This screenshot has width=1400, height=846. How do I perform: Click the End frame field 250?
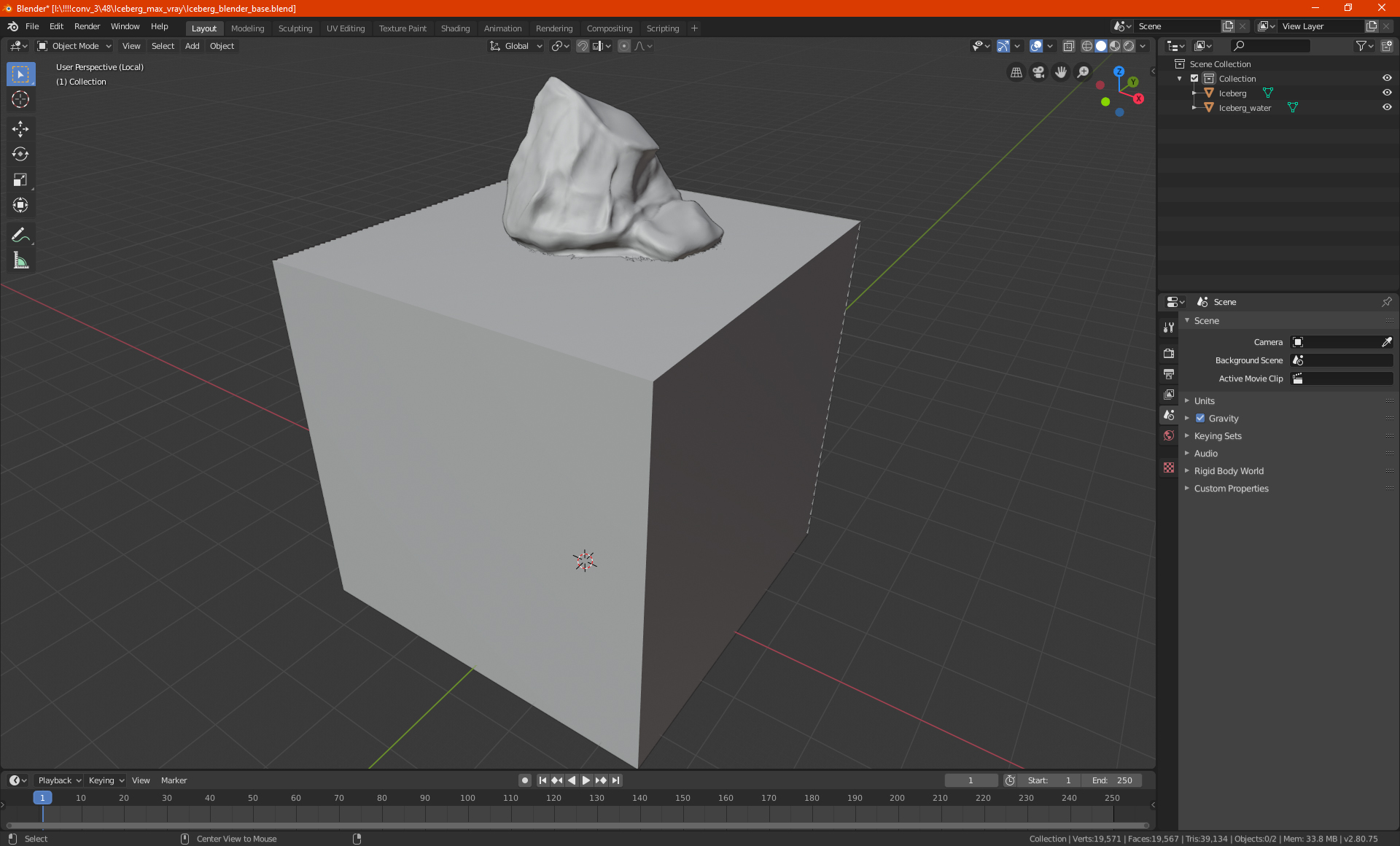(1112, 780)
